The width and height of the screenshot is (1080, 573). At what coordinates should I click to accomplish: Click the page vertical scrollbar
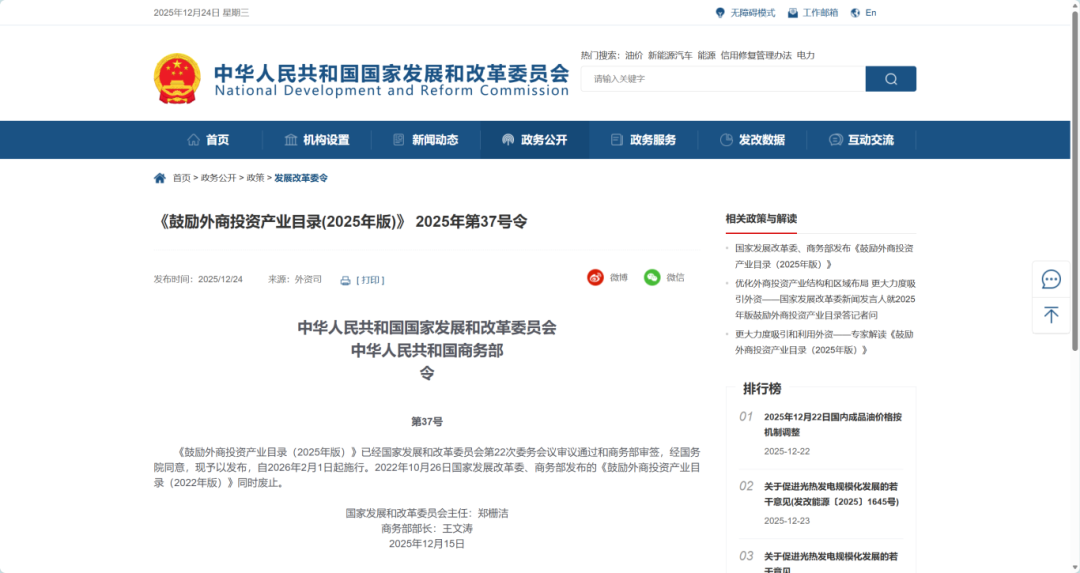(x=1075, y=200)
